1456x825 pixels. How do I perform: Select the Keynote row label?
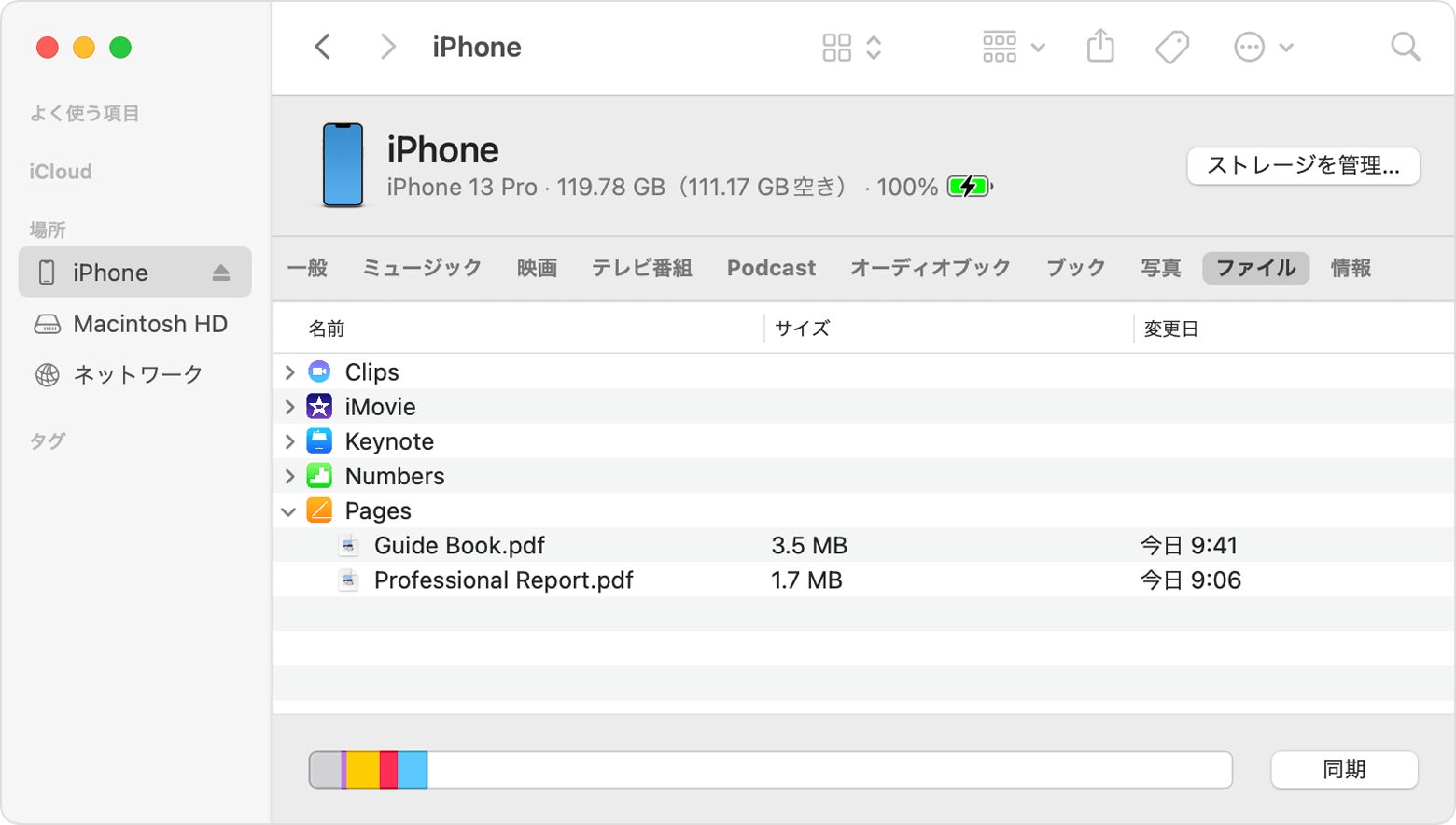click(x=389, y=441)
